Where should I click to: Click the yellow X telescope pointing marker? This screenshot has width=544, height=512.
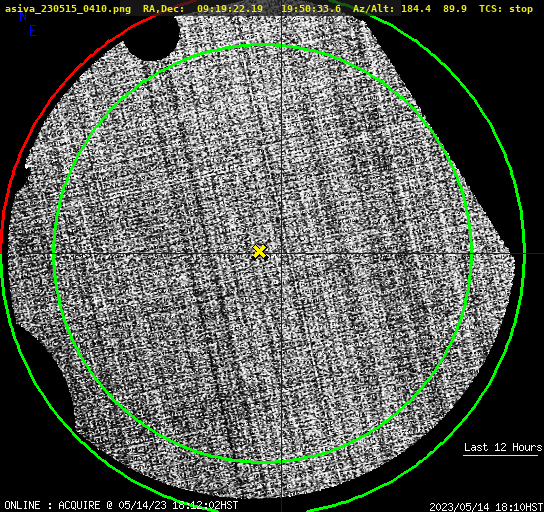pos(259,251)
